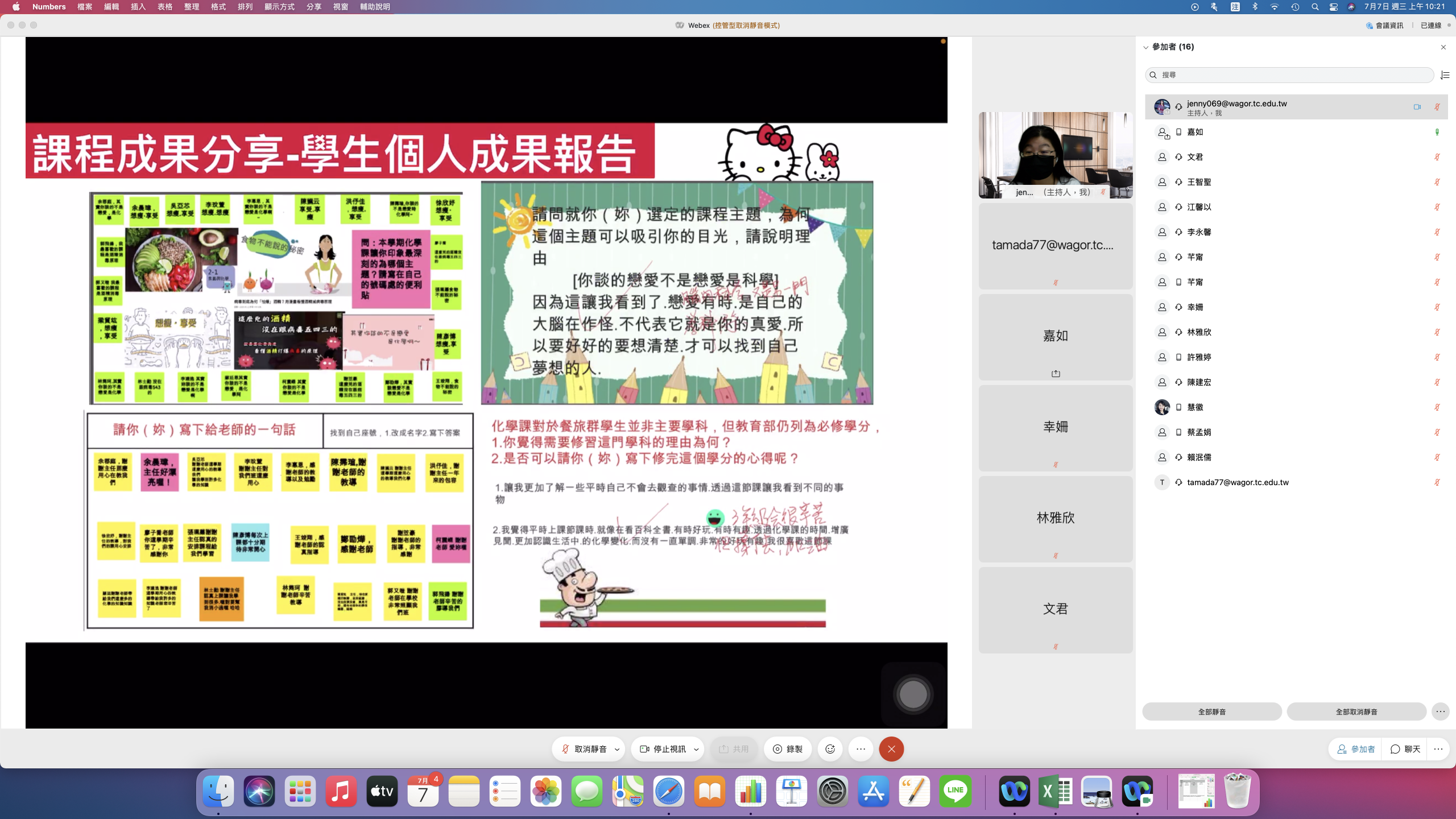Open LINE app in the Dock
The width and height of the screenshot is (1456, 819).
pyautogui.click(x=955, y=791)
